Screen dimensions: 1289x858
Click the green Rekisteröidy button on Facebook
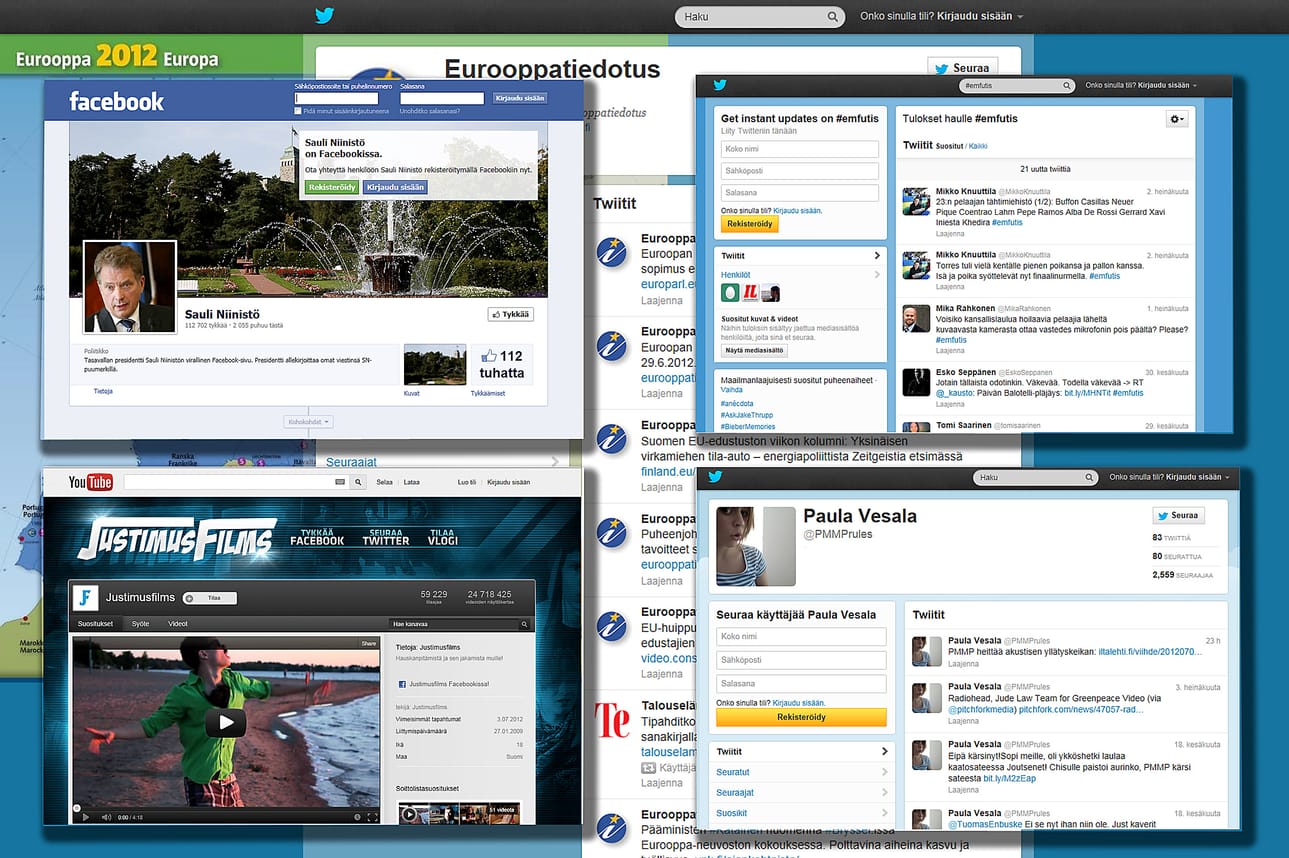tap(332, 187)
